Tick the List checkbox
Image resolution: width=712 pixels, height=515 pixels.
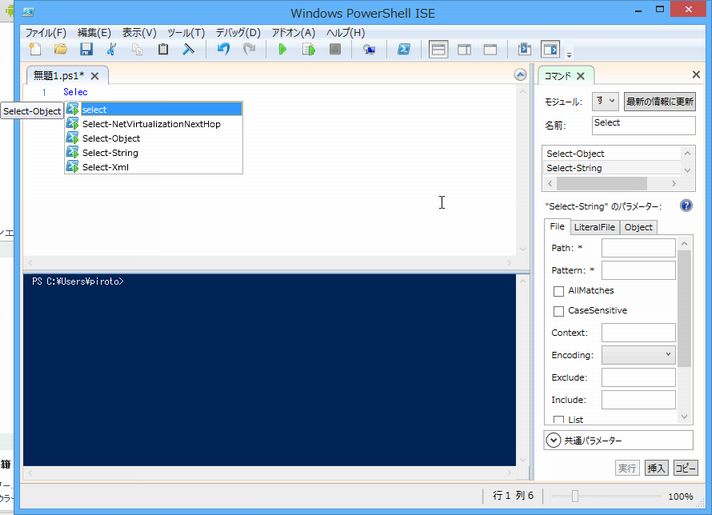coord(559,420)
